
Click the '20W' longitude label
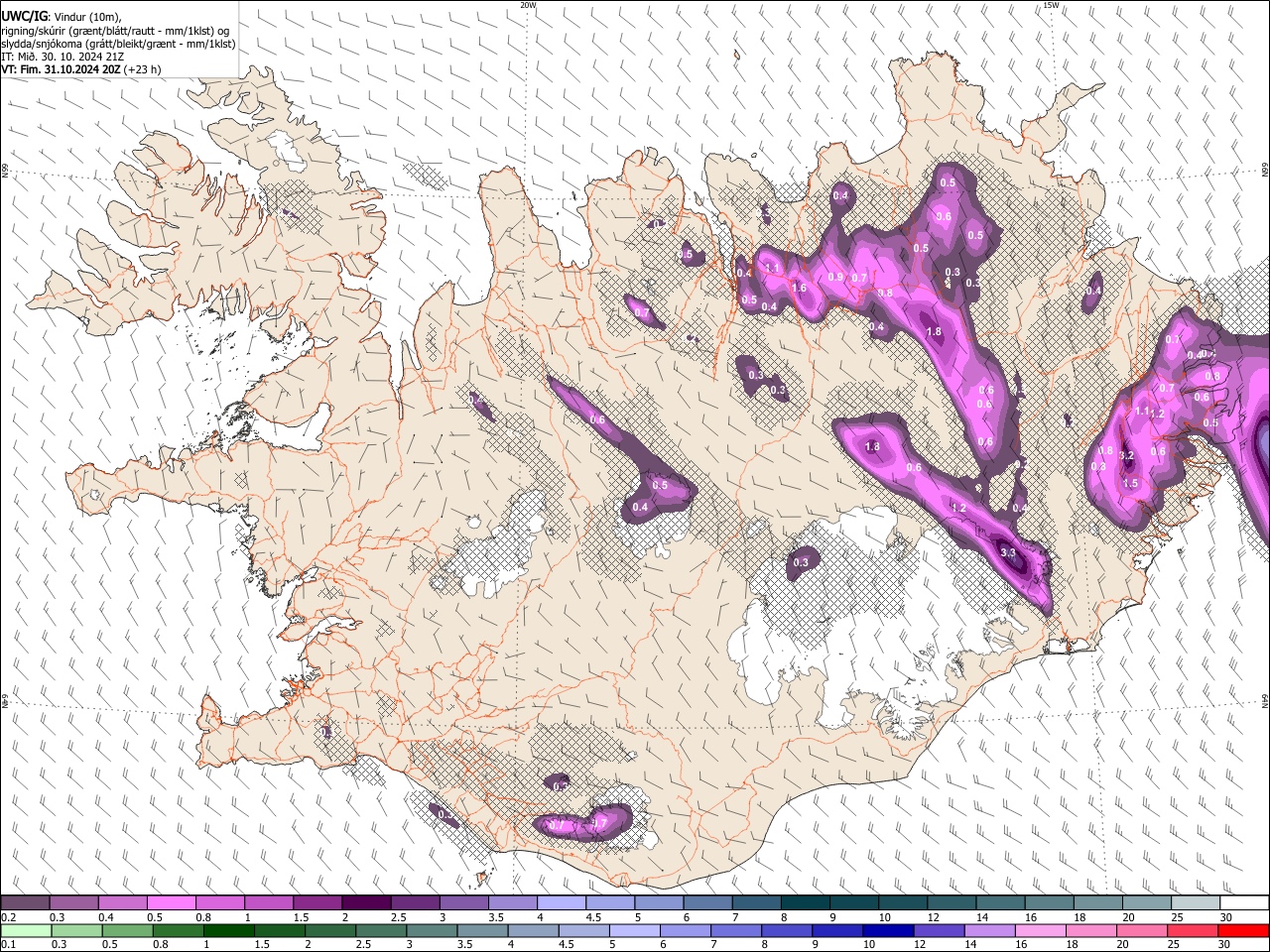[528, 5]
